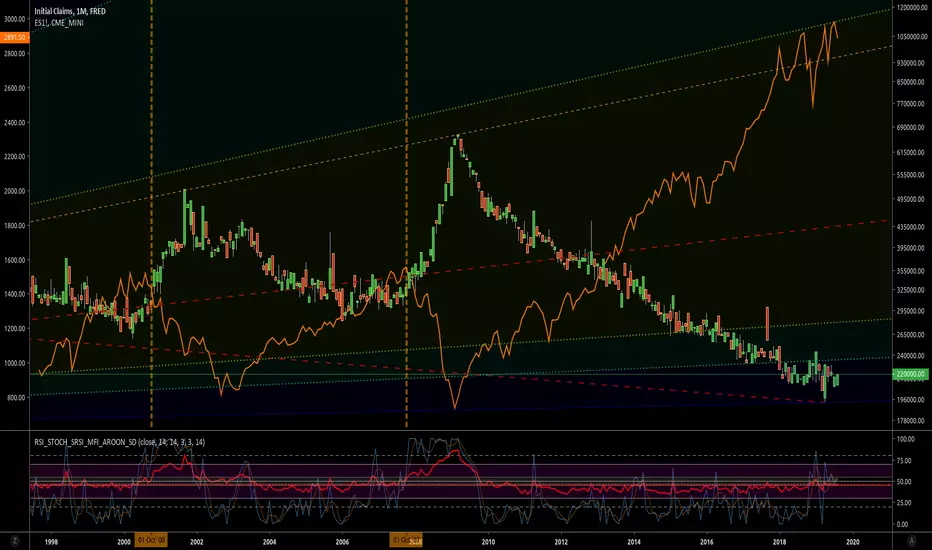Click the 75.00 indicator scale label

[x=904, y=461]
